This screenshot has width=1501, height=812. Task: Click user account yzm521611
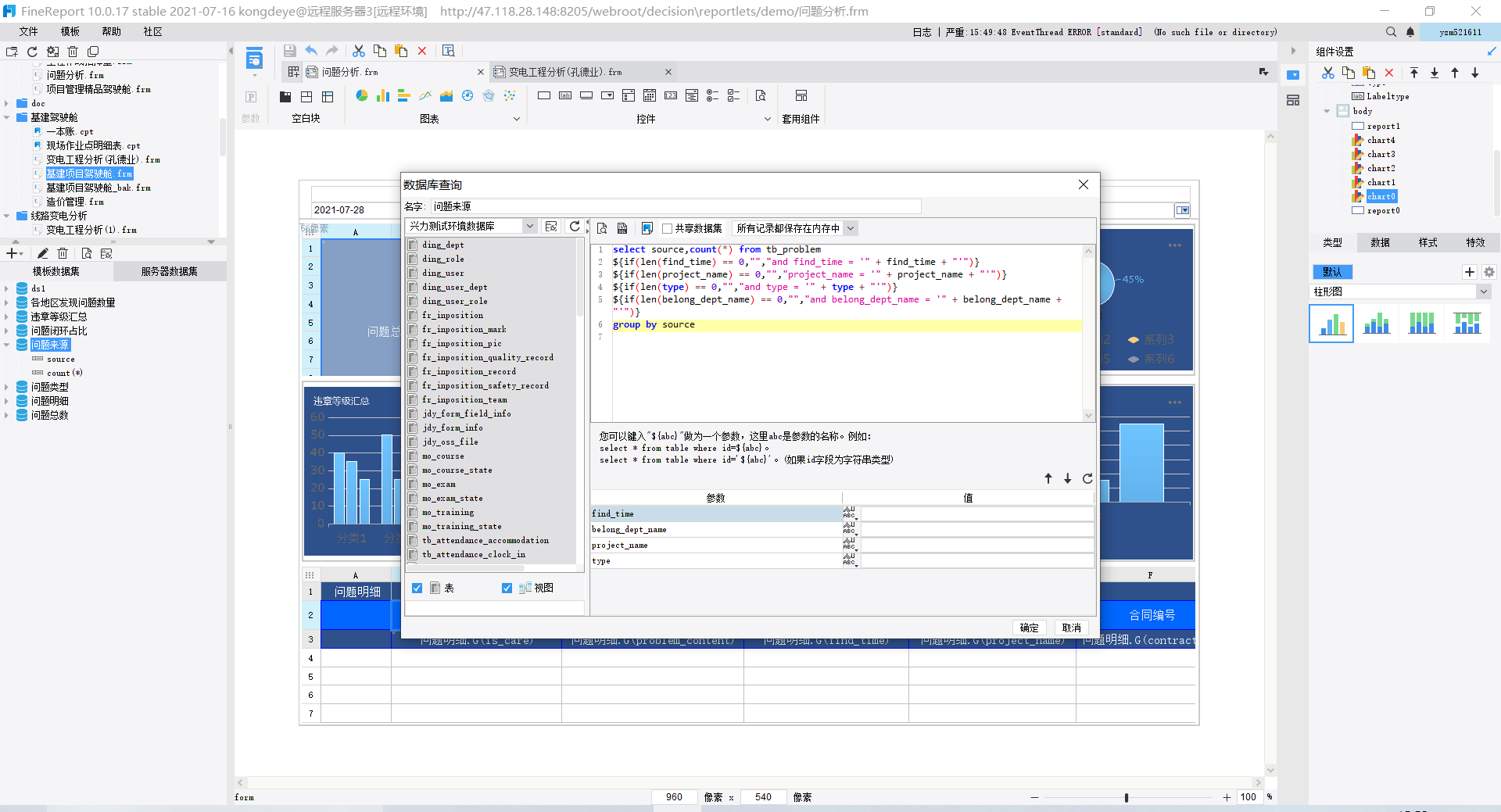pos(1460,32)
